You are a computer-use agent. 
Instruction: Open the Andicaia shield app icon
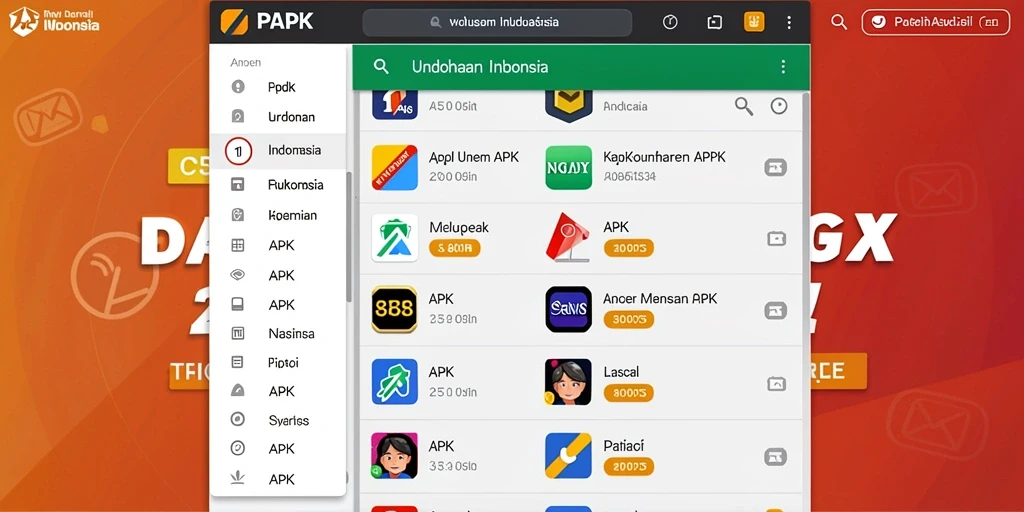coord(568,104)
